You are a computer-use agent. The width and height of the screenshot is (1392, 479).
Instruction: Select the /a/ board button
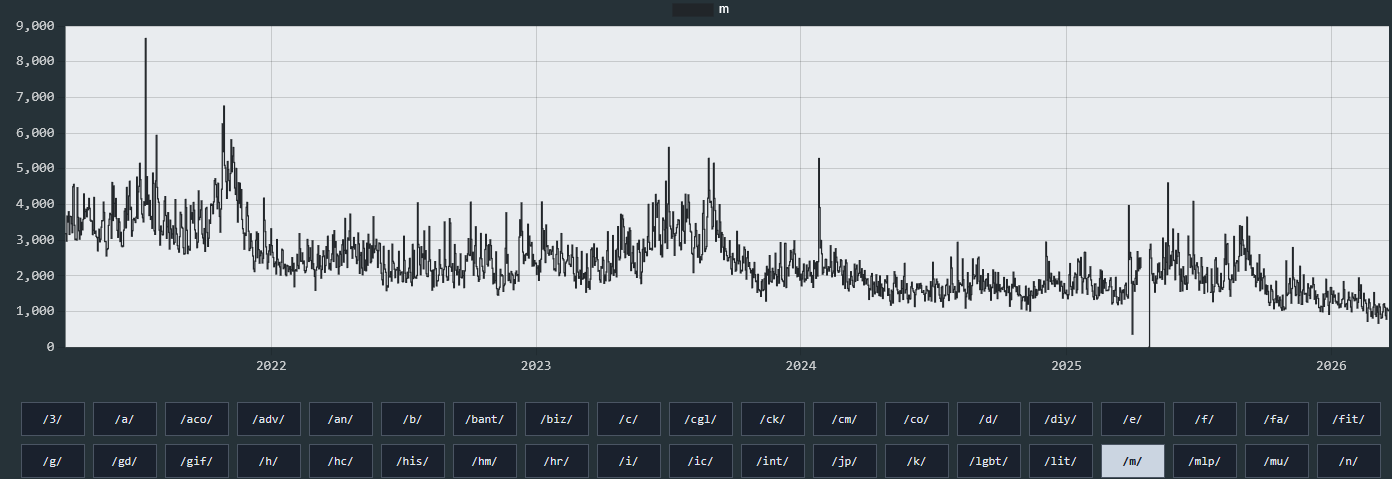[x=125, y=419]
